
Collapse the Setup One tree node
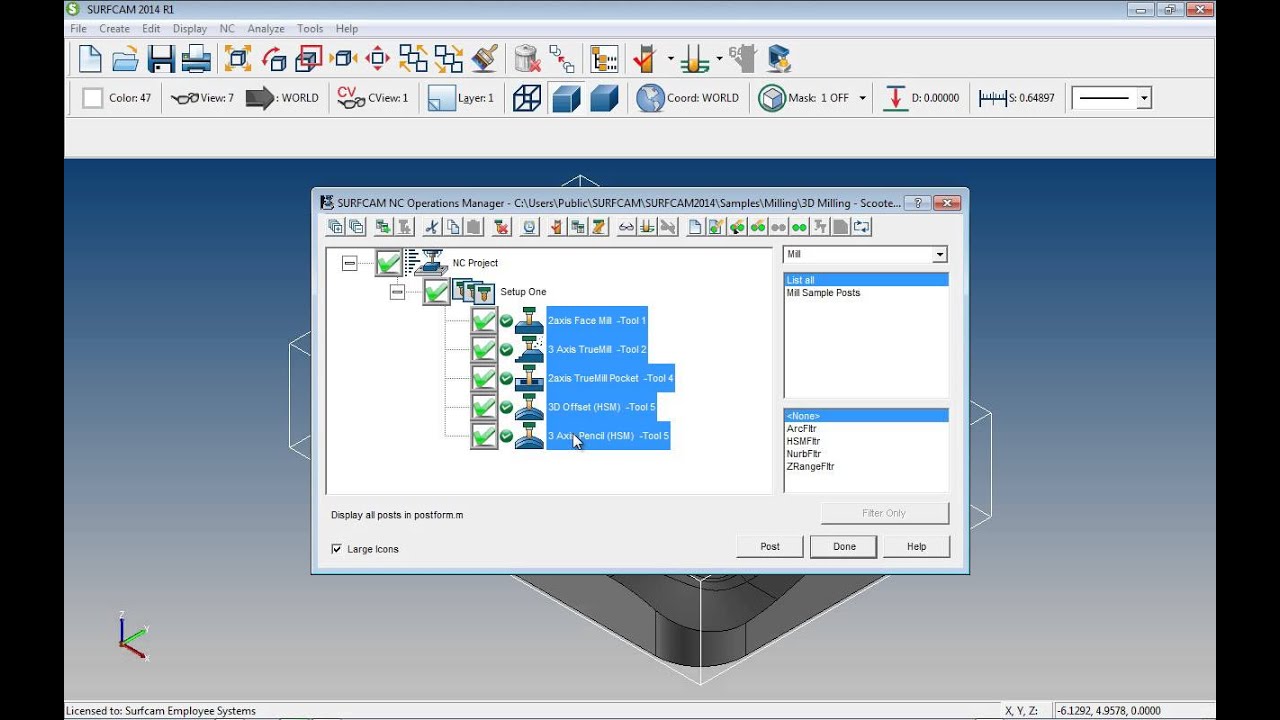point(397,292)
